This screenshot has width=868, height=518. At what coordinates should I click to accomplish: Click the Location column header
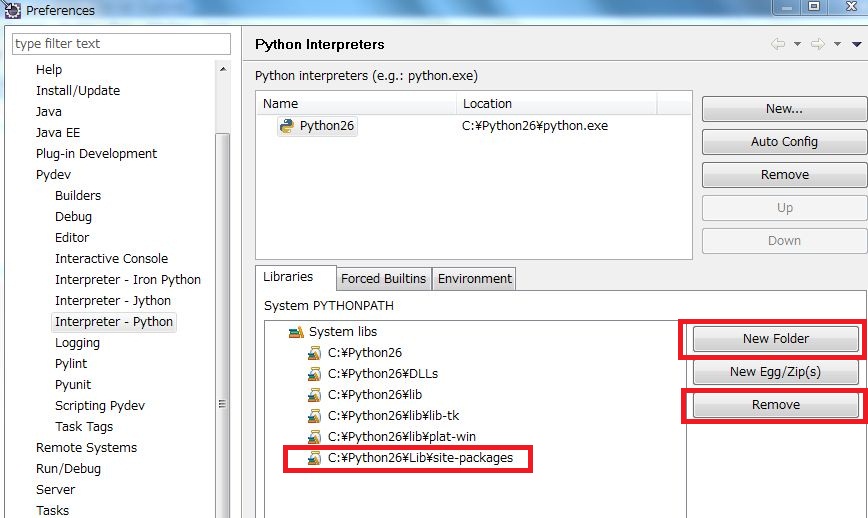tap(556, 104)
